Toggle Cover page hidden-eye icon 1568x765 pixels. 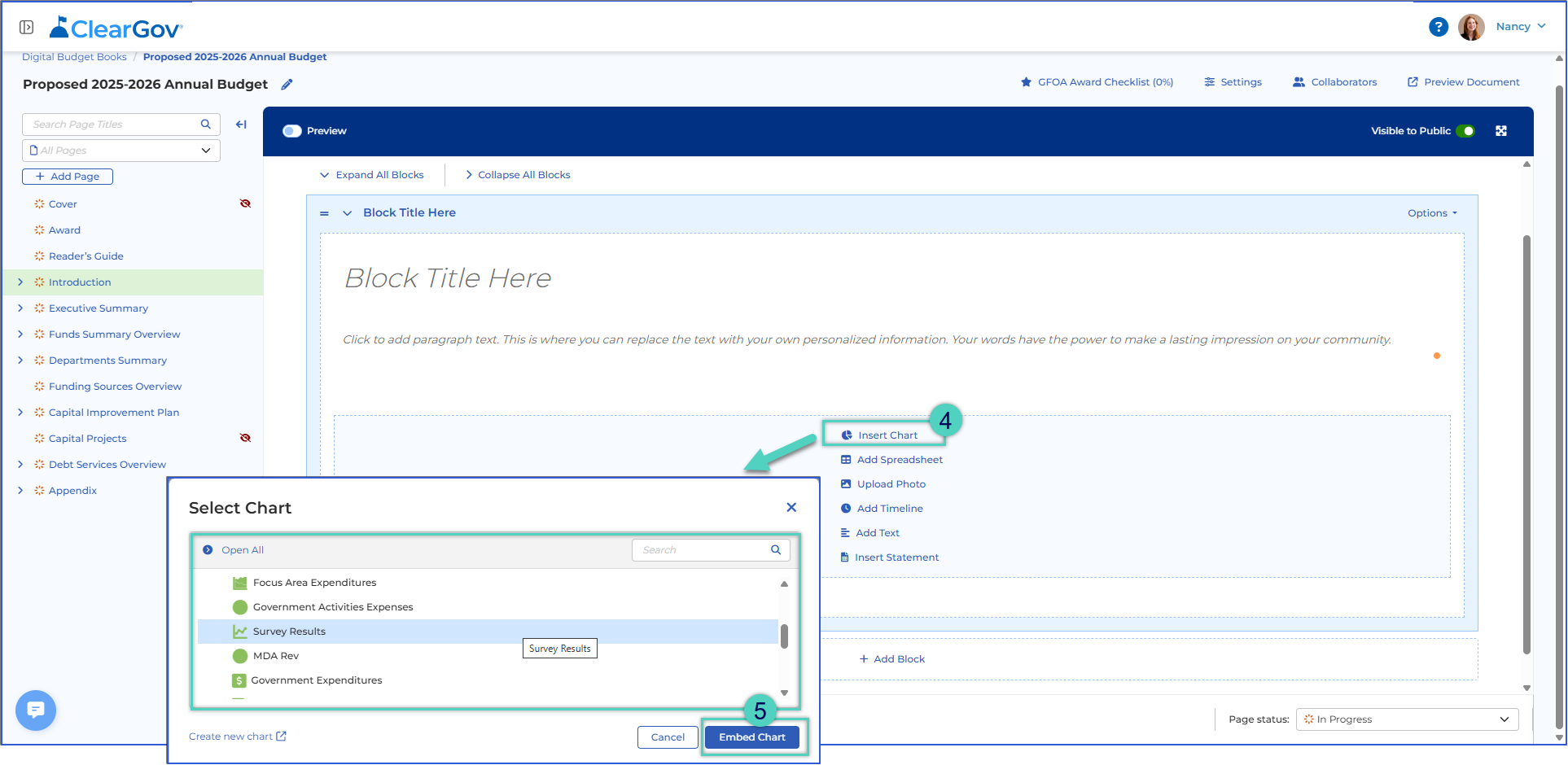[x=245, y=203]
